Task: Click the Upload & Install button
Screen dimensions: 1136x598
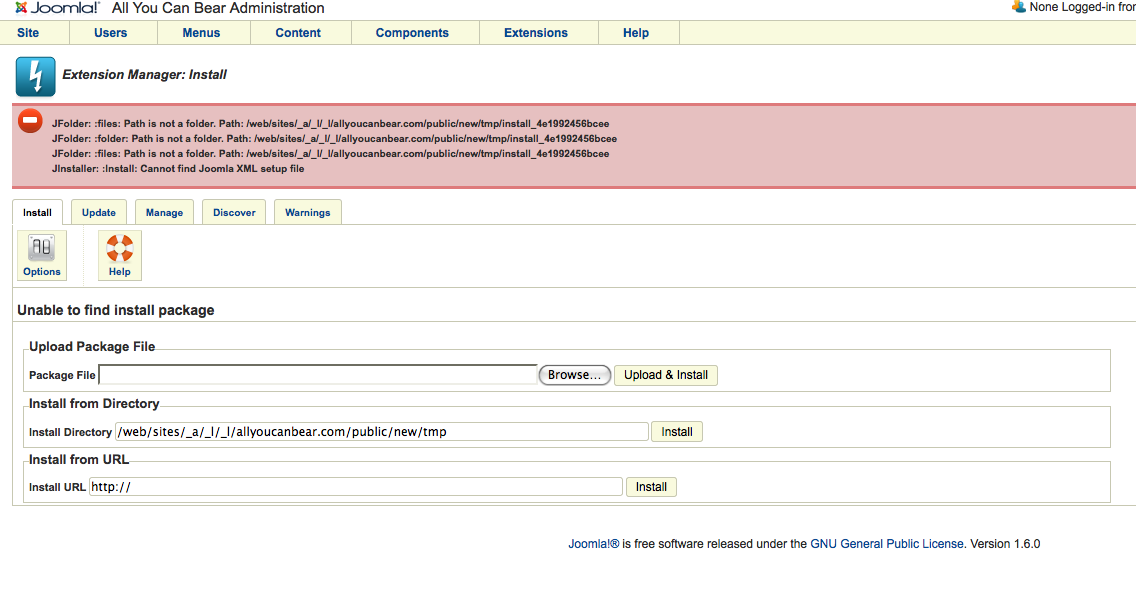Action: click(x=666, y=375)
